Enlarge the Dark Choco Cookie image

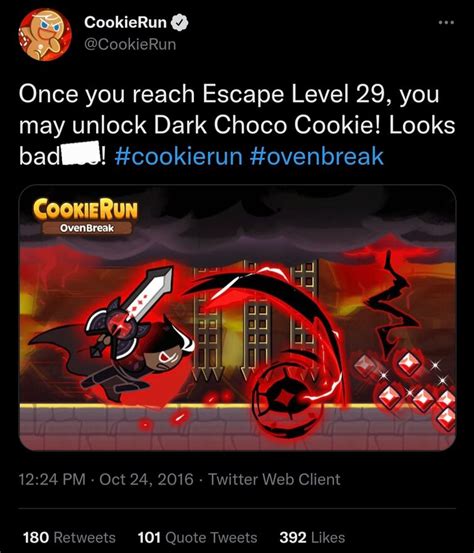[x=237, y=318]
